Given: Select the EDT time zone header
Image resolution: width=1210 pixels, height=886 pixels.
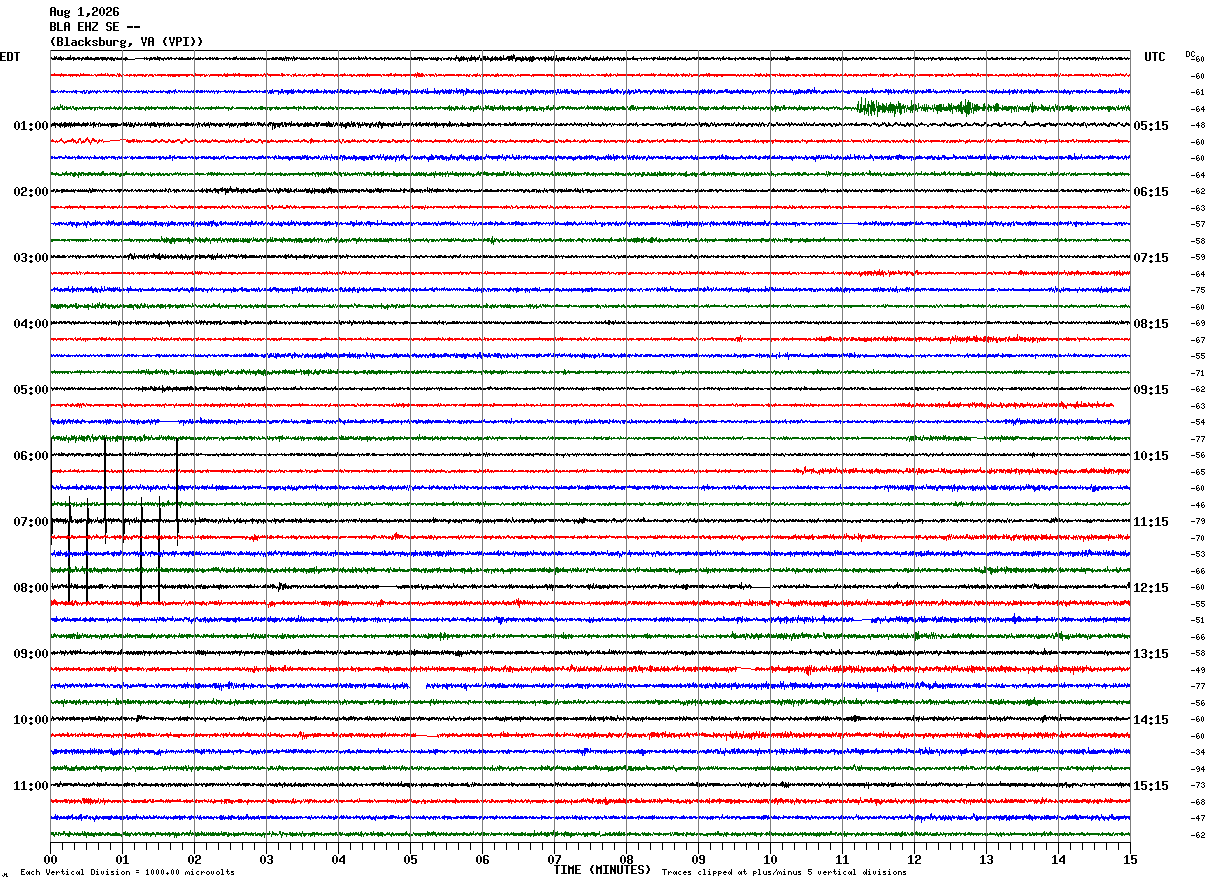Looking at the screenshot, I should 10,57.
